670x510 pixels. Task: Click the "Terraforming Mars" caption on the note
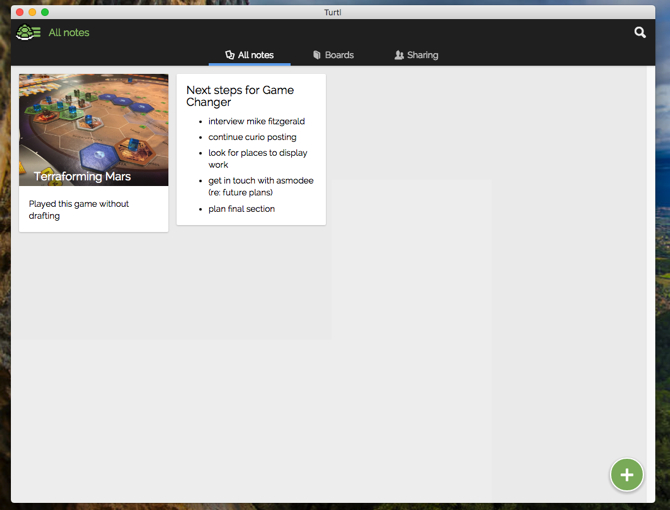pos(82,177)
